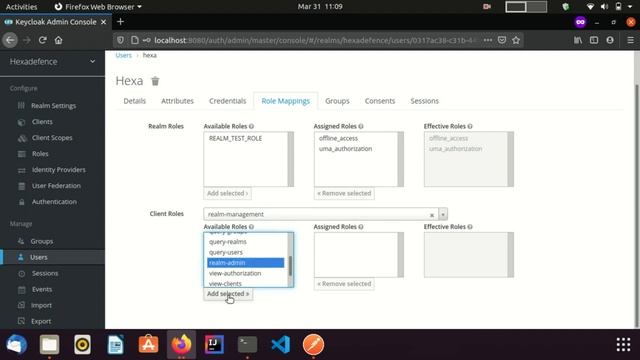640x360 pixels.
Task: Select realm-admin client role
Action: click(245, 263)
